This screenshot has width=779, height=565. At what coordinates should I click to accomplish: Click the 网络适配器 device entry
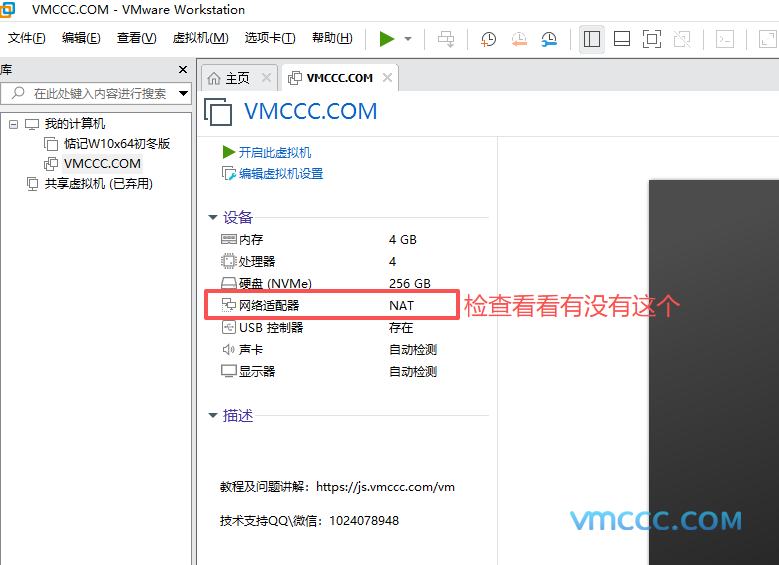coord(269,306)
